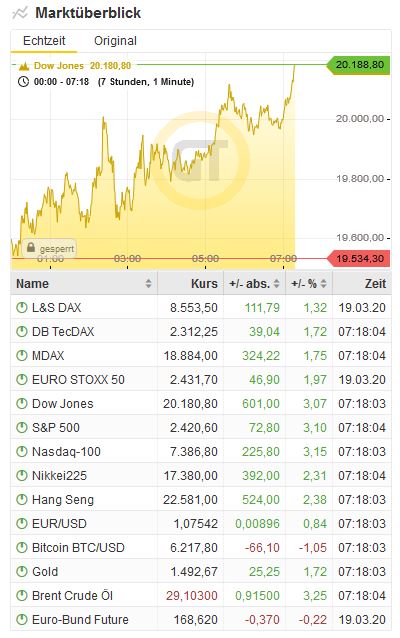Open the Dow Jones link in table
The image size is (400, 638).
click(63, 404)
